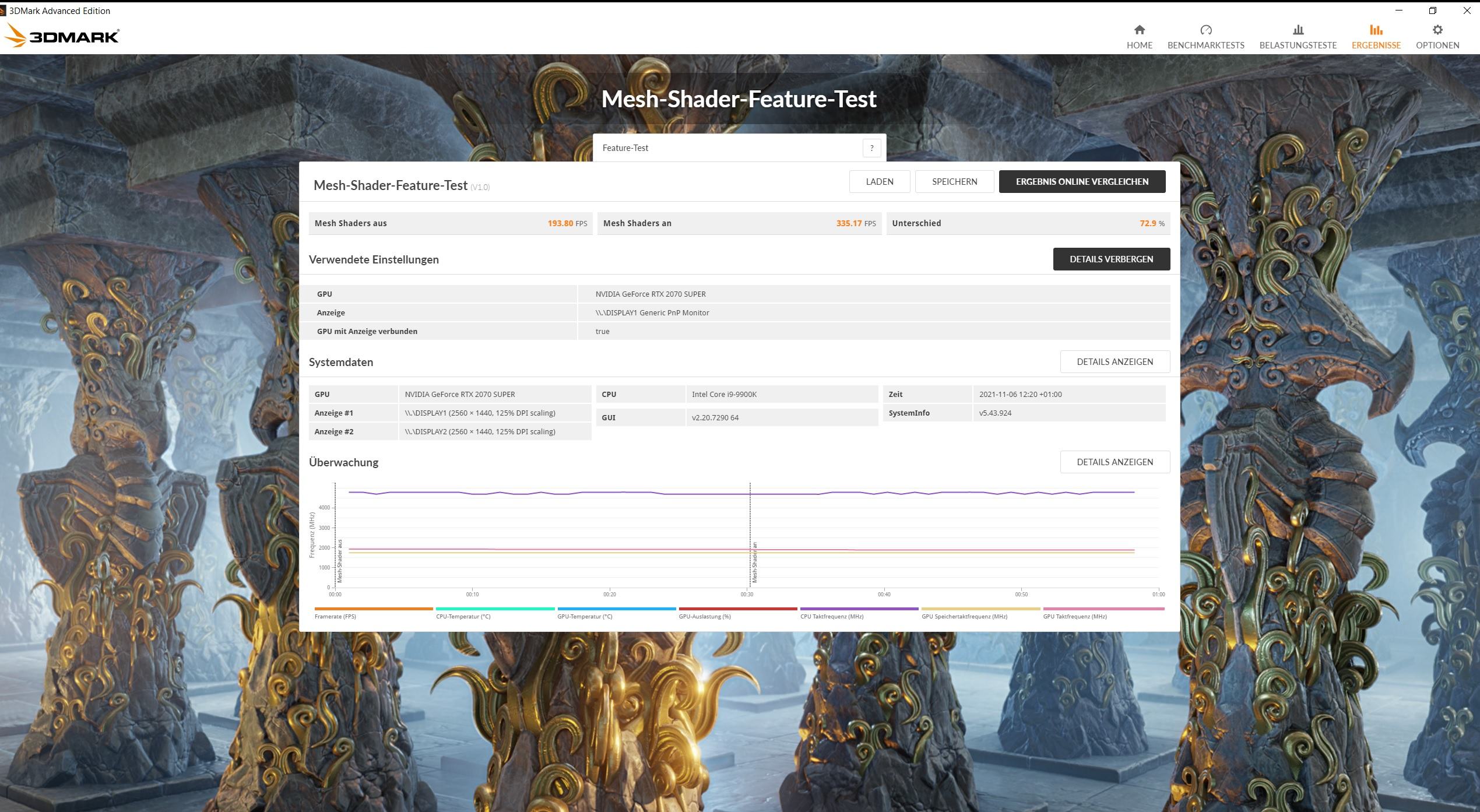This screenshot has height=812, width=1480.
Task: Click ERGEBNIS ONLINE VERGLEICHEN button
Action: point(1082,181)
